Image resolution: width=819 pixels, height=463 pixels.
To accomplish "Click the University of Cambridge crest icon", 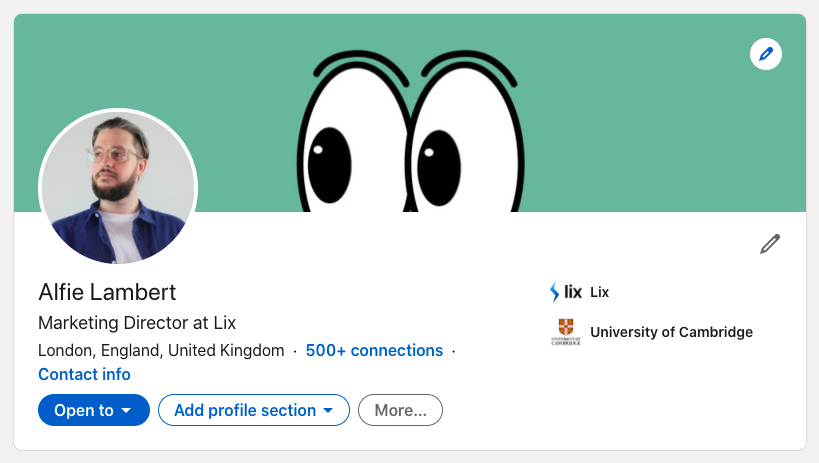I will coord(565,331).
